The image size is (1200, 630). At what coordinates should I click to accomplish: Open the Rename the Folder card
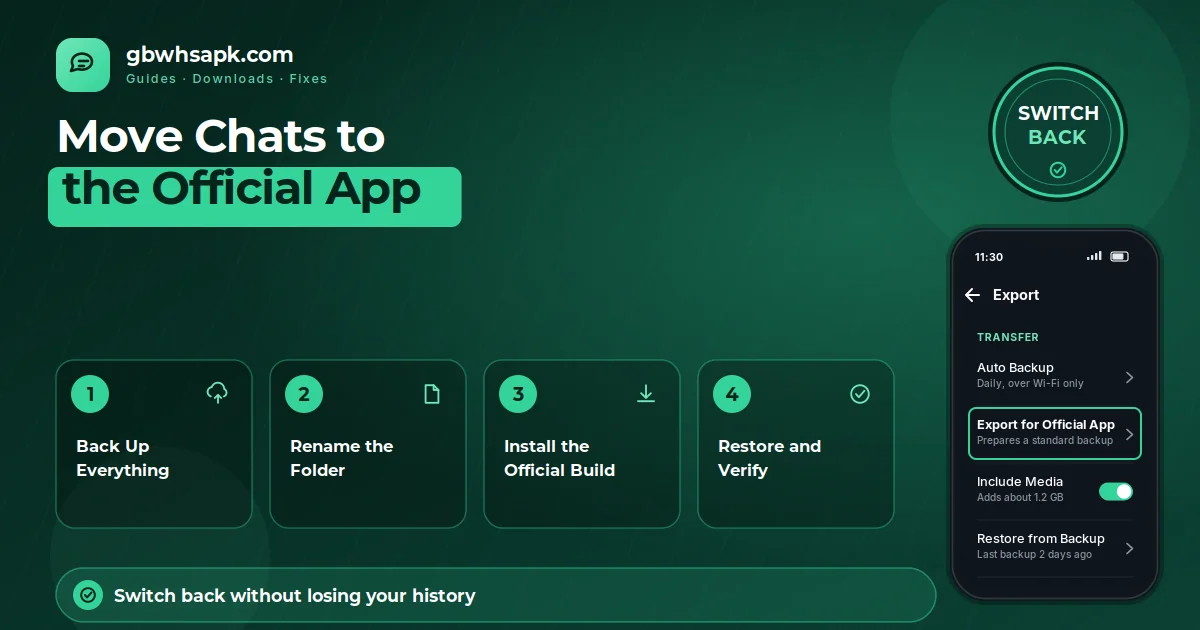tap(368, 444)
